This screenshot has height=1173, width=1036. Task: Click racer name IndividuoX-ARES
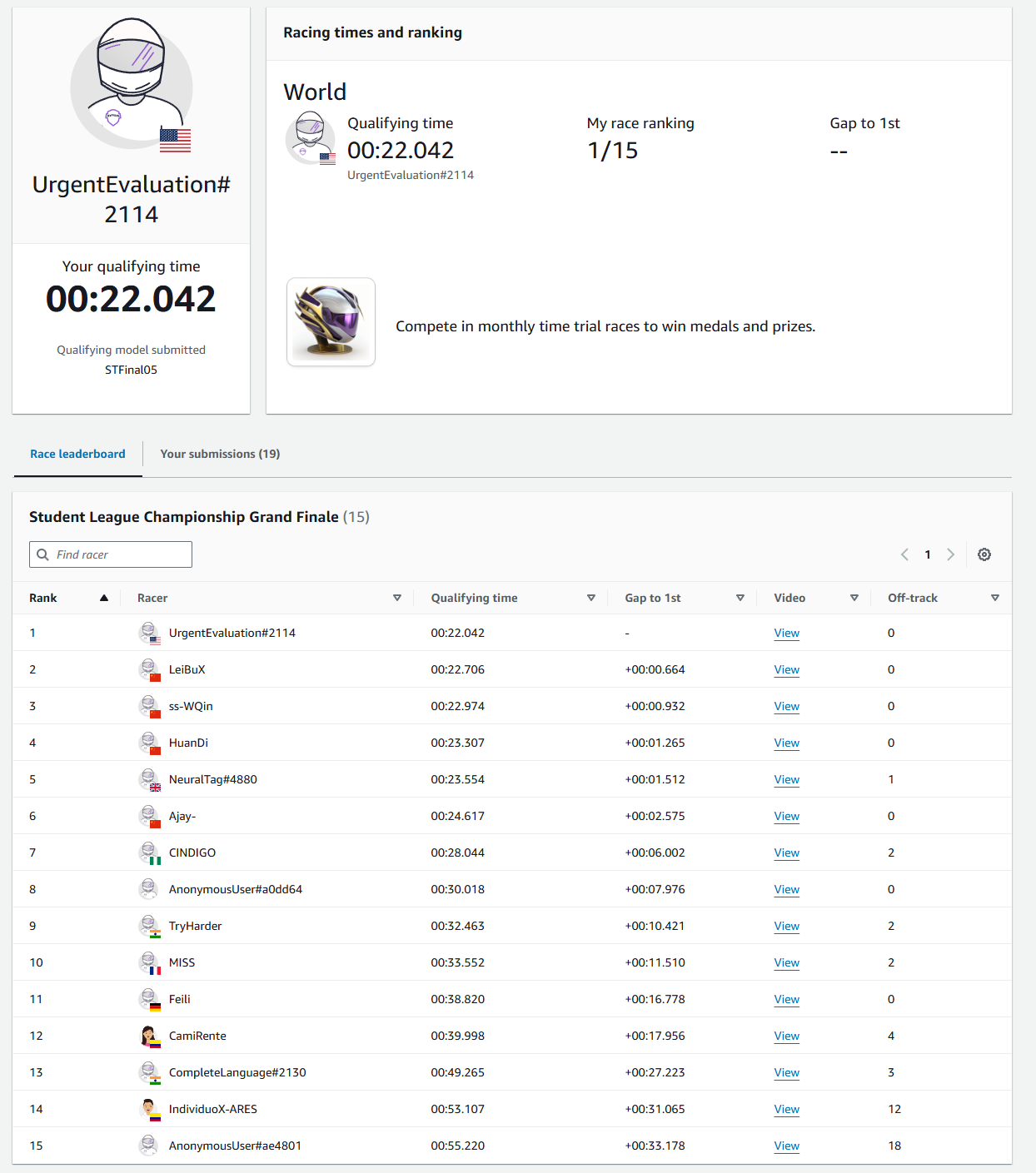coord(212,1109)
